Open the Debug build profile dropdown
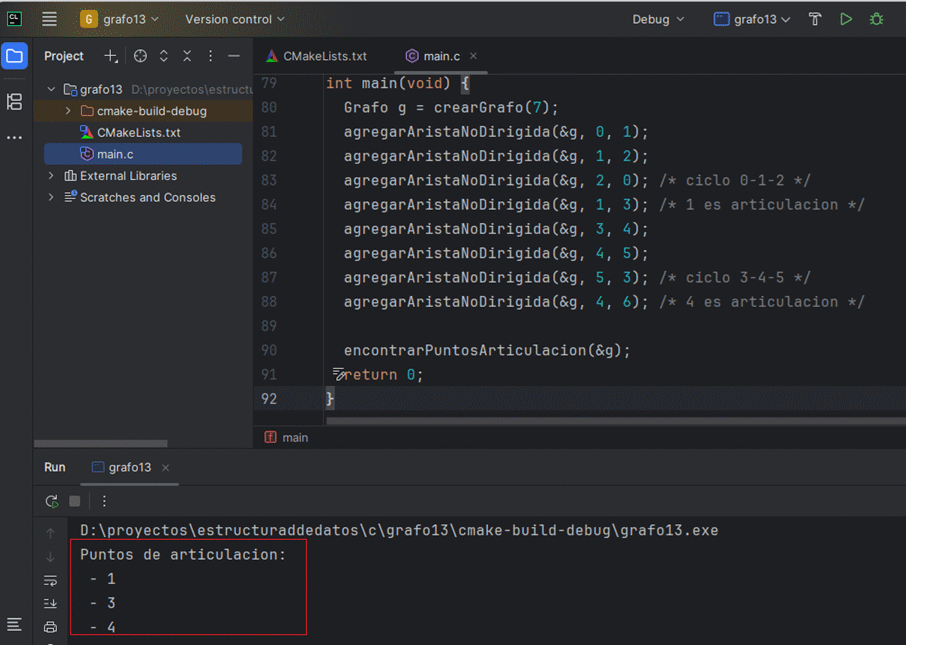Screen dimensions: 935x645 coord(658,19)
